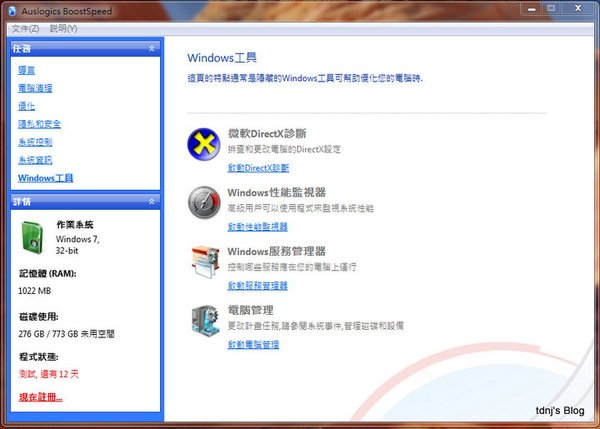Open the 優化 task link
The height and width of the screenshot is (429, 600).
26,106
